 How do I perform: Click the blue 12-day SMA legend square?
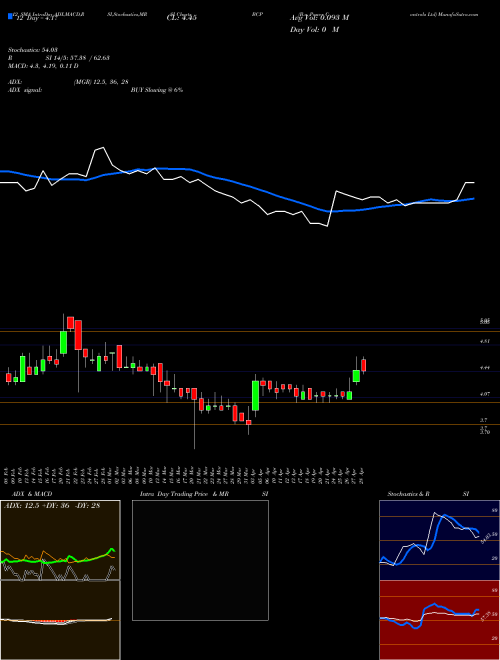pyautogui.click(x=10, y=16)
